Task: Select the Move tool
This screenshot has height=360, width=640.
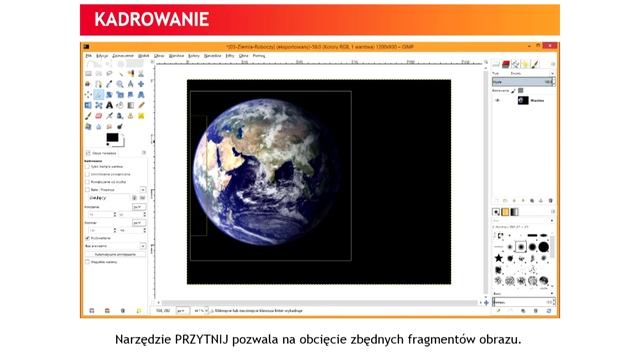Action: click(x=141, y=84)
